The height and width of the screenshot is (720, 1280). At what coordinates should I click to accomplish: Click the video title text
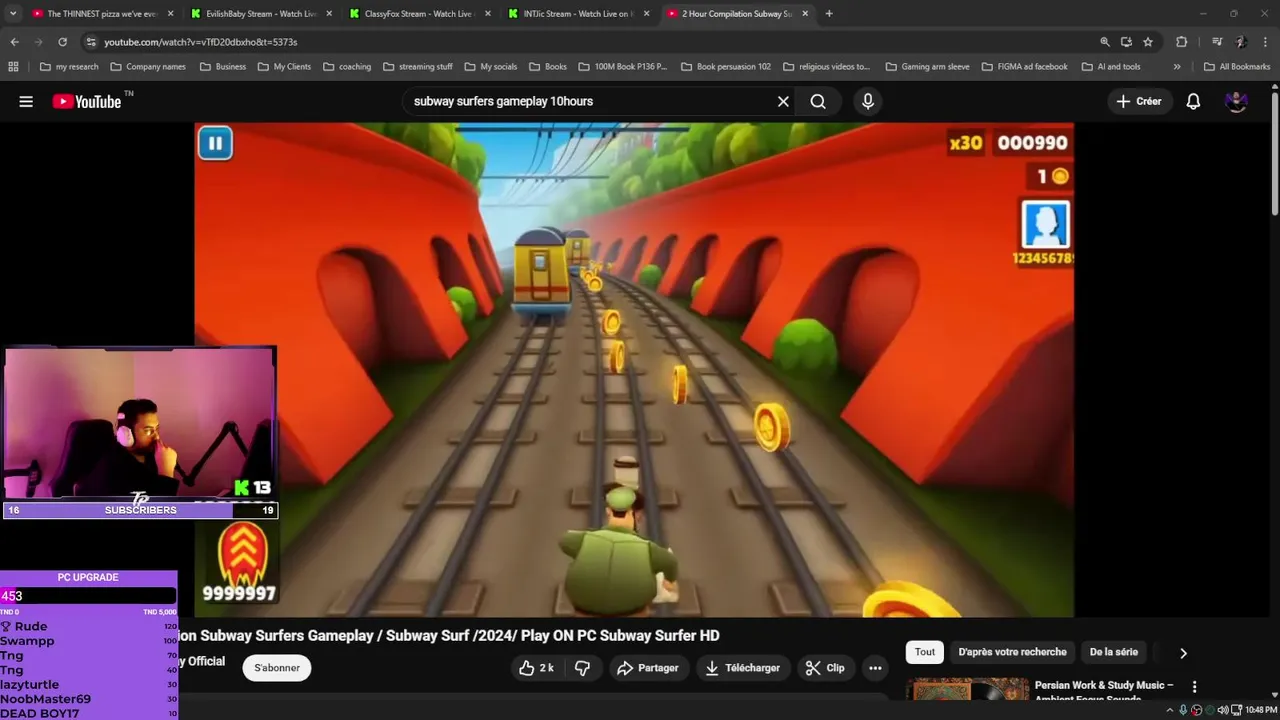click(x=450, y=636)
